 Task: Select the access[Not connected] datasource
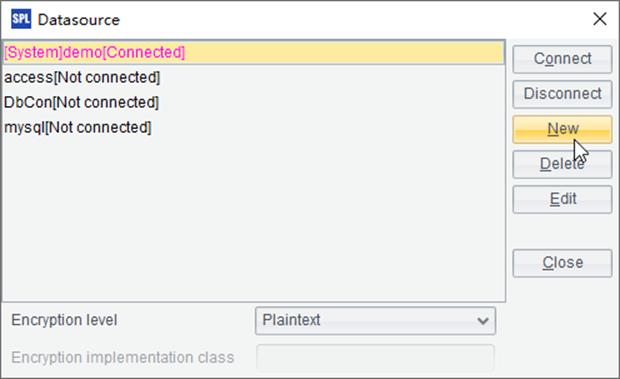[254, 77]
